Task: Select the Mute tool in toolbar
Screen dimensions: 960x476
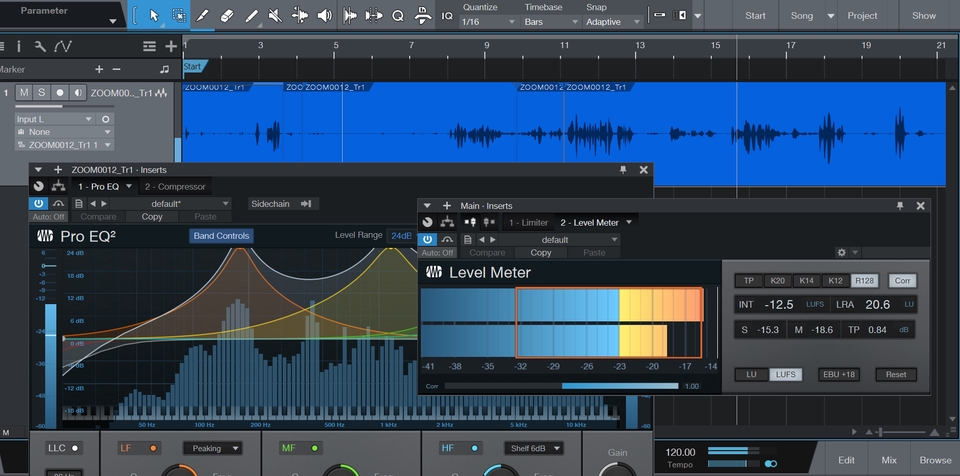Action: click(x=276, y=16)
